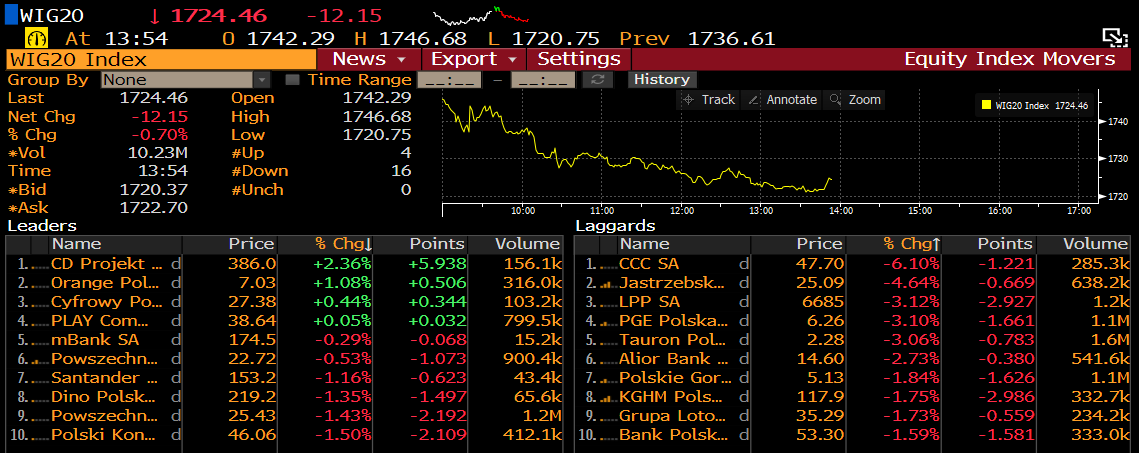The image size is (1139, 453).
Task: Click the 'd' delayed marker on CD Projekt row
Action: click(174, 264)
